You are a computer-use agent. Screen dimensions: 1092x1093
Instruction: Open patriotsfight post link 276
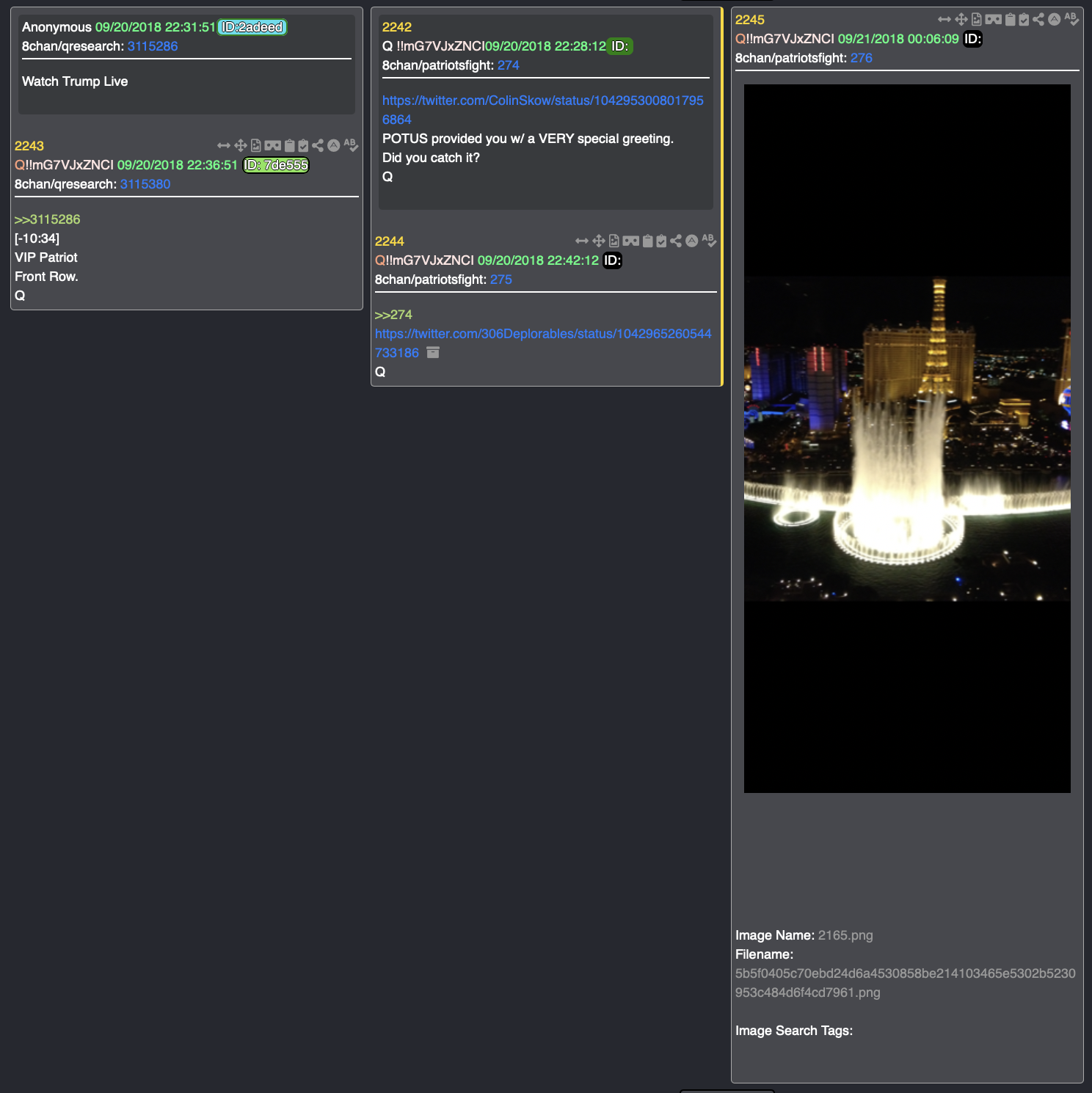pos(862,58)
